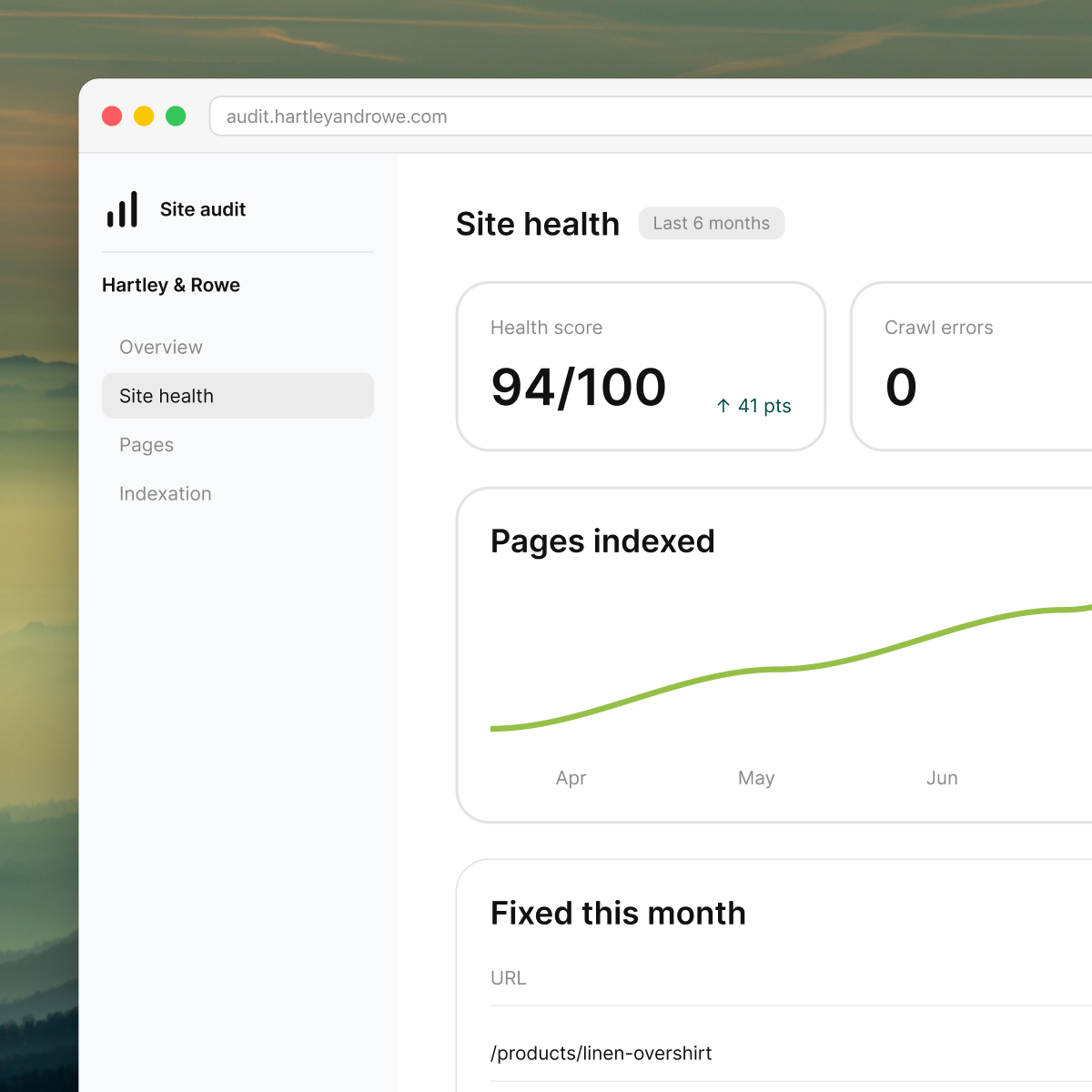Click the /products/linen-overshirt URL row
This screenshot has height=1092, width=1092.
pyautogui.click(x=791, y=1054)
